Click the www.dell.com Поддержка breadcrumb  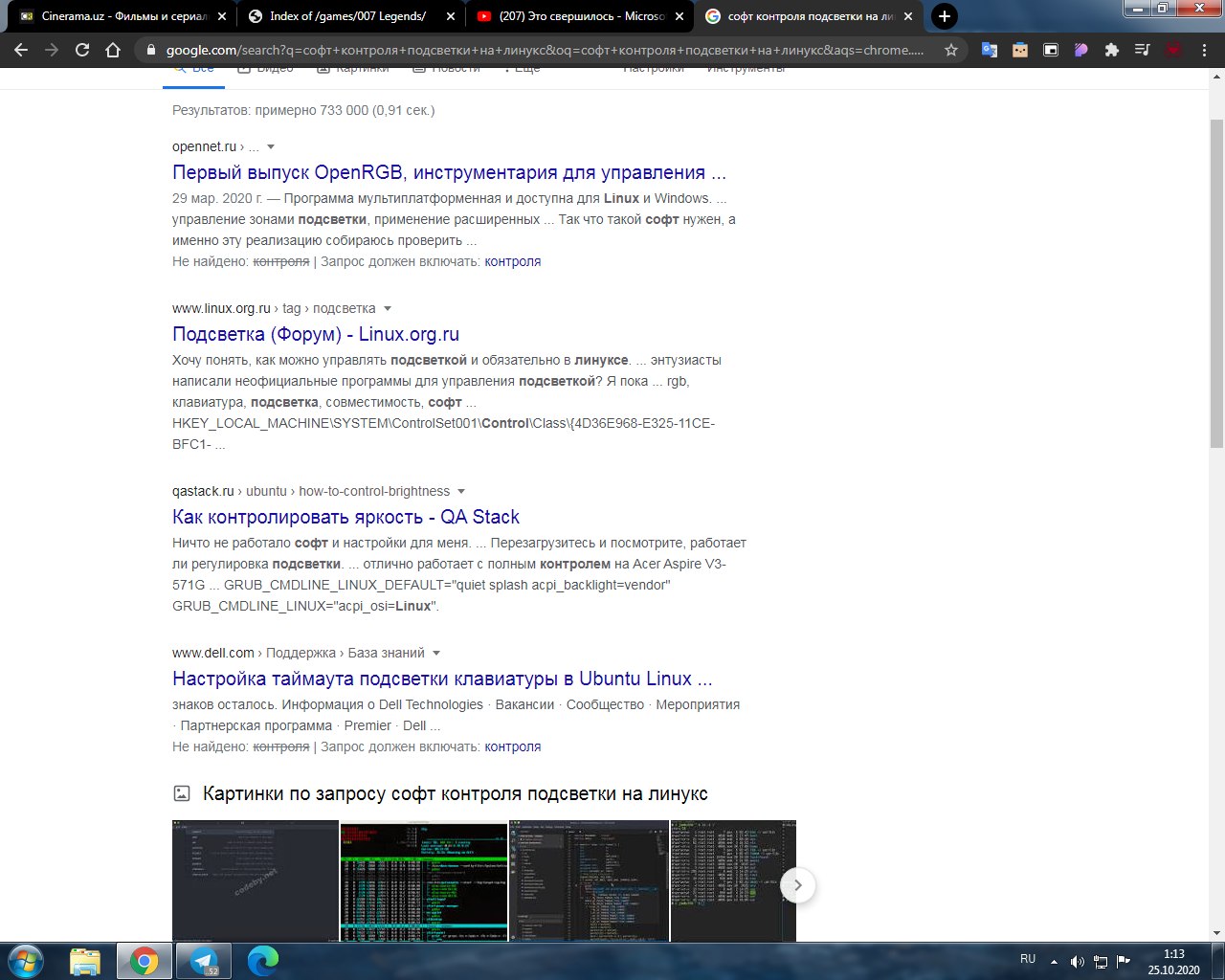[301, 653]
